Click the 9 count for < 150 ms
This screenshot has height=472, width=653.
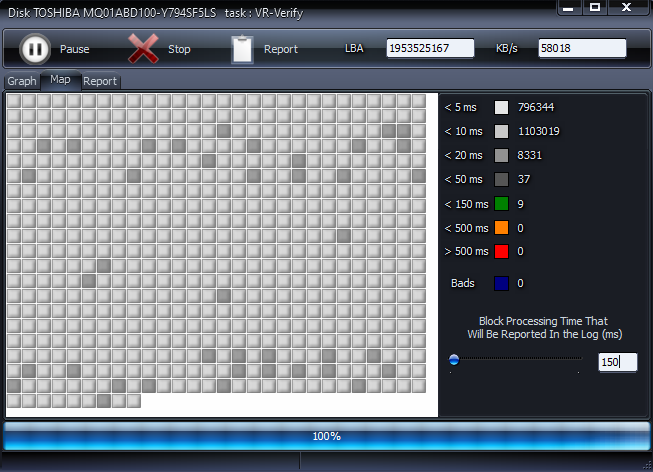(x=521, y=204)
